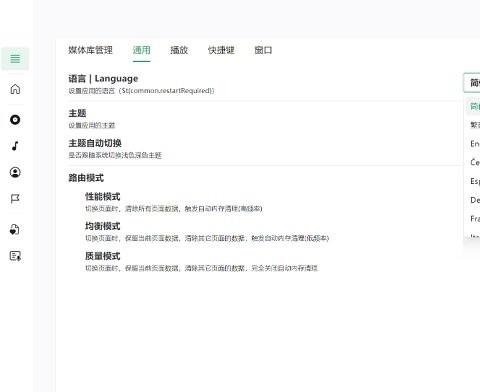Click the 语言 | Language setting title
This screenshot has width=480, height=392.
[x=103, y=79]
